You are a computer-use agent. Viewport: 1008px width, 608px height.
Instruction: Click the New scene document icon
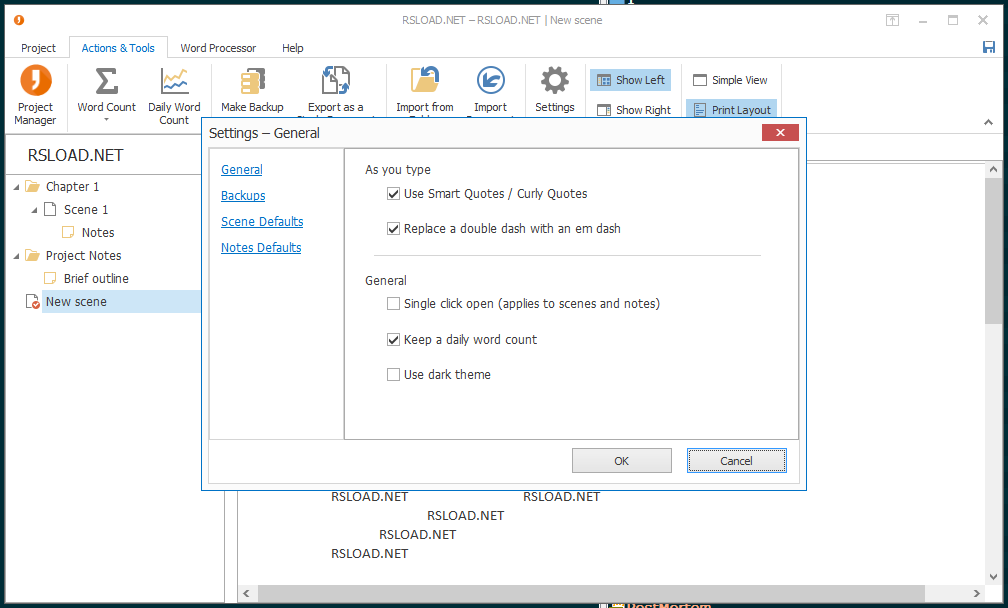pyautogui.click(x=32, y=301)
